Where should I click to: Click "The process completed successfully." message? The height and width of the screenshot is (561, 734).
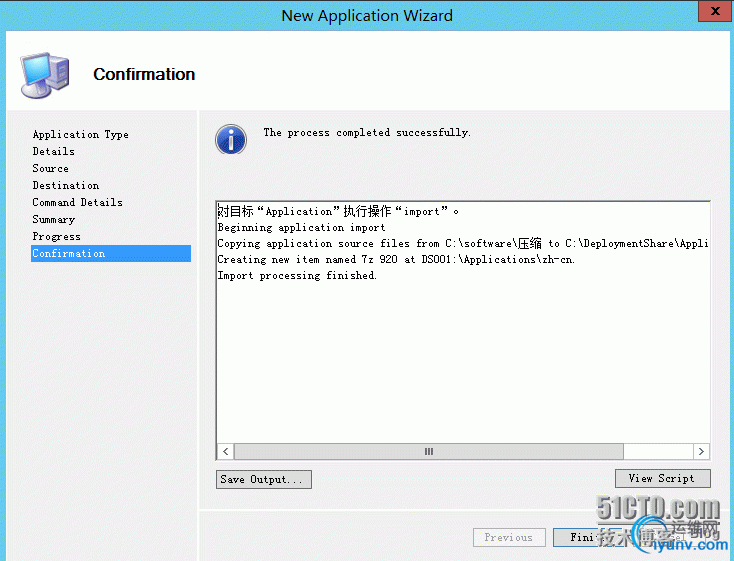(x=367, y=133)
